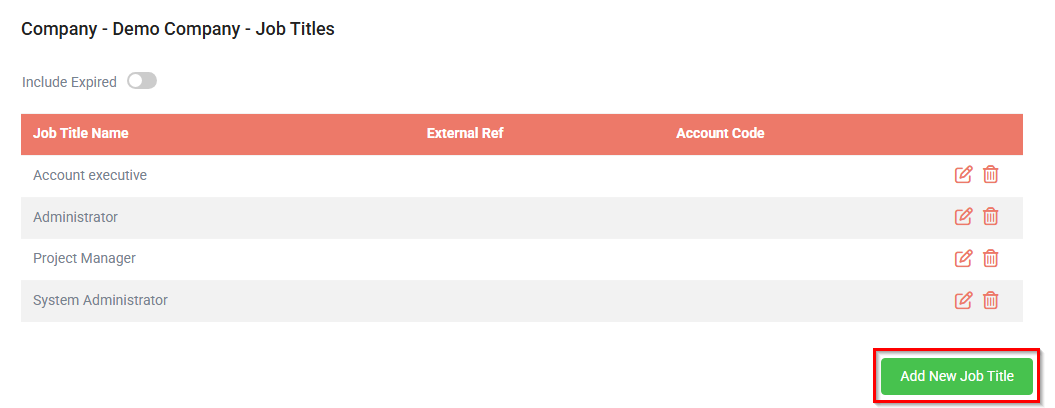
Task: Delete the Account executive job title
Action: [990, 175]
